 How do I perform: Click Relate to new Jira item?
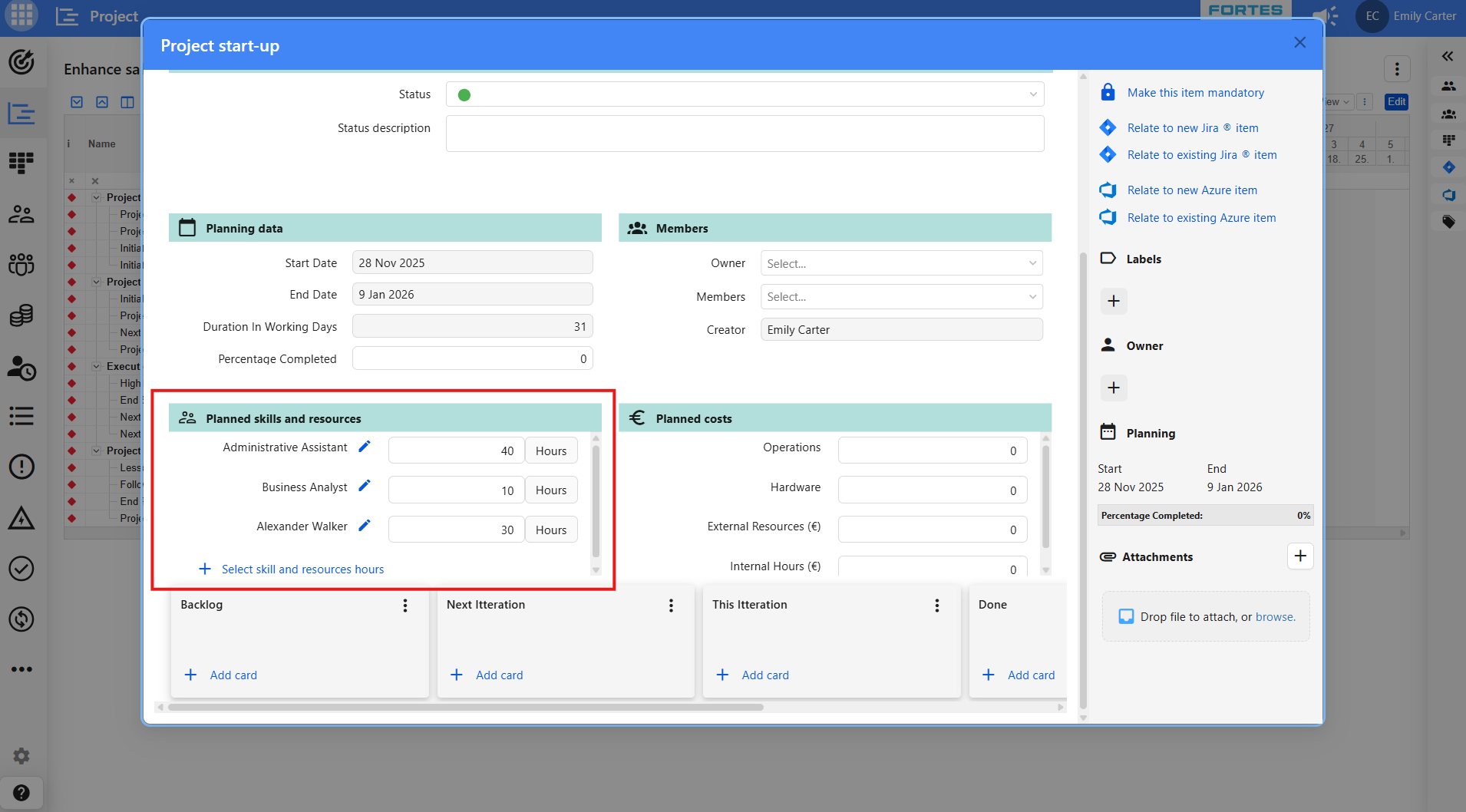(x=1192, y=127)
